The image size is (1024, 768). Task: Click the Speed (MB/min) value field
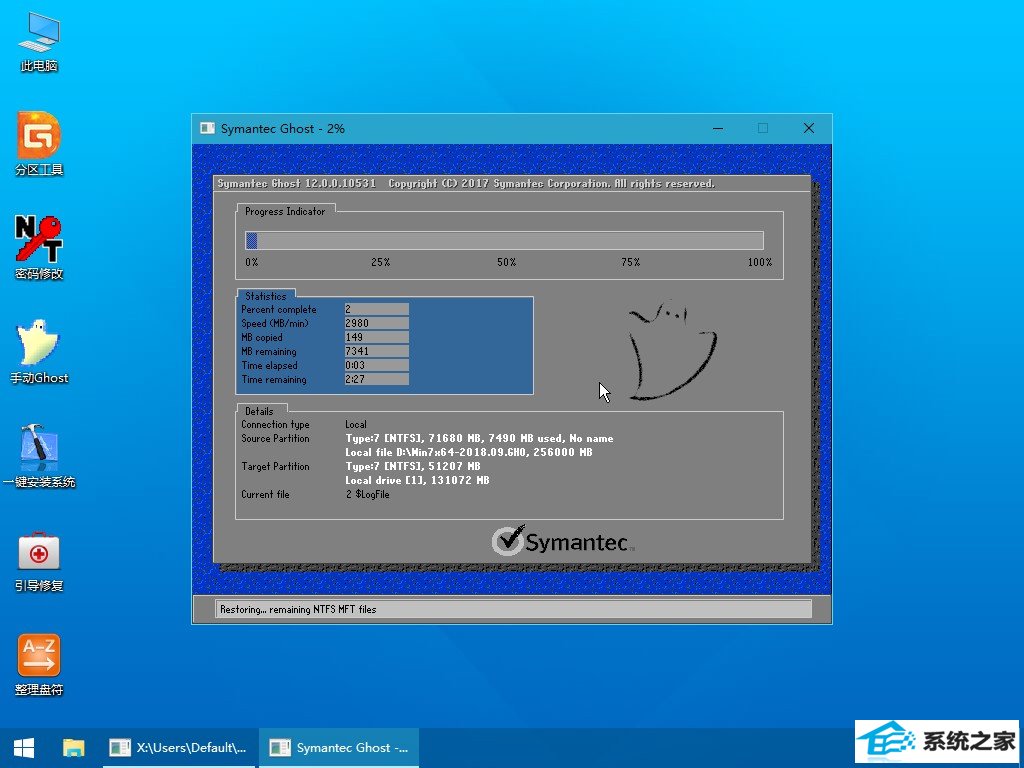point(376,324)
